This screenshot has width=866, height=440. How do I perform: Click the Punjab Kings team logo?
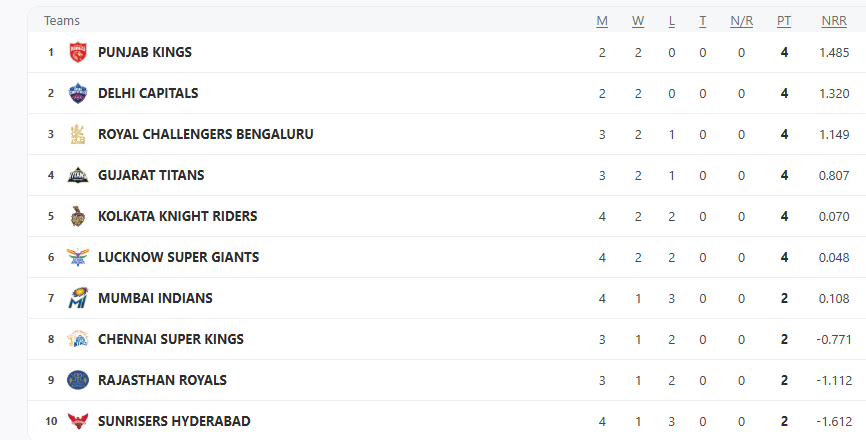tap(78, 52)
